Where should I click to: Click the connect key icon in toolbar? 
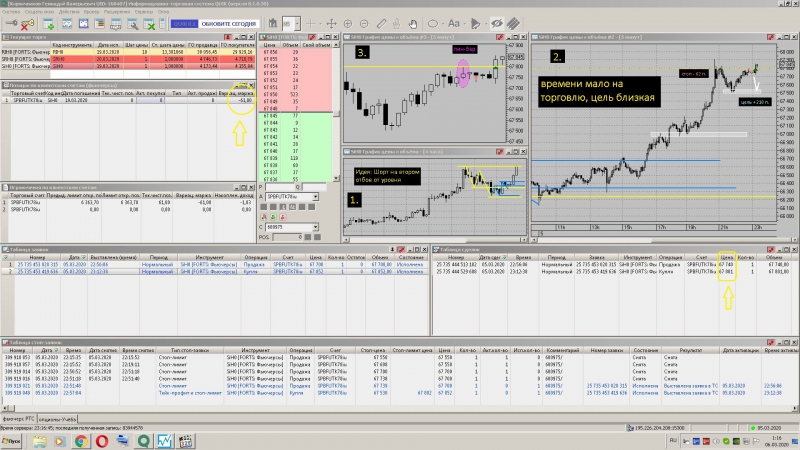(x=11, y=23)
